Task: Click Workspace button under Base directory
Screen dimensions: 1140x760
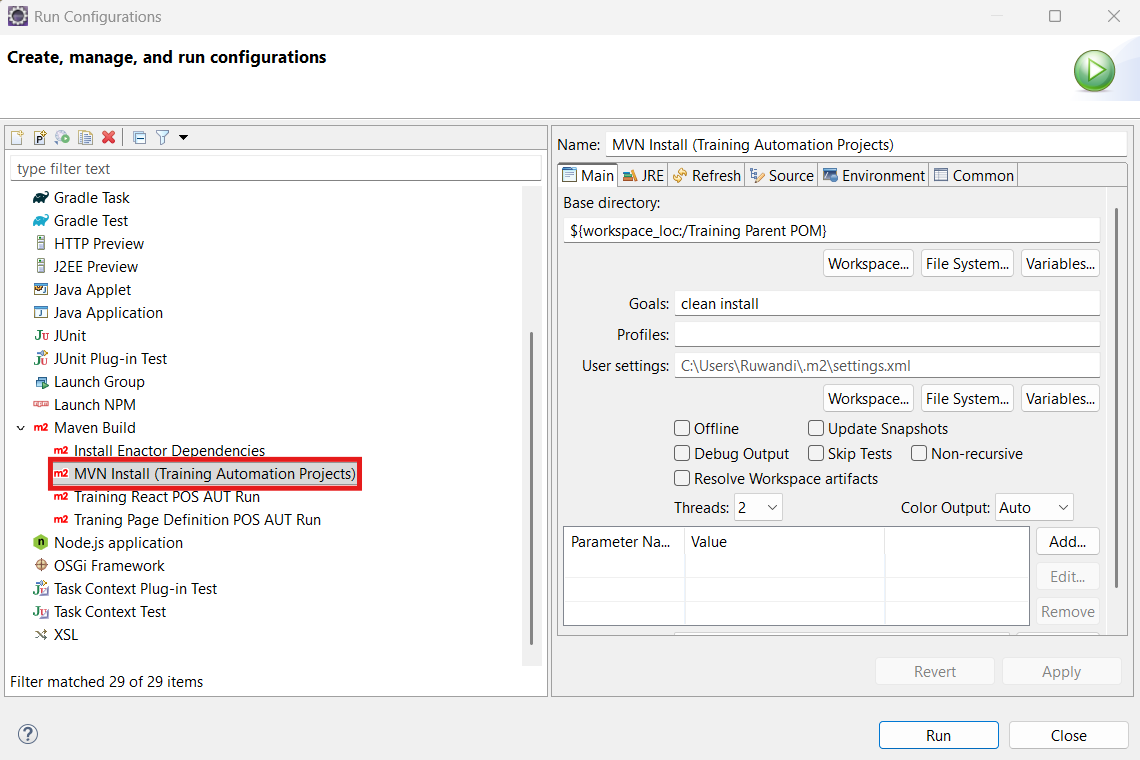Action: [x=869, y=264]
